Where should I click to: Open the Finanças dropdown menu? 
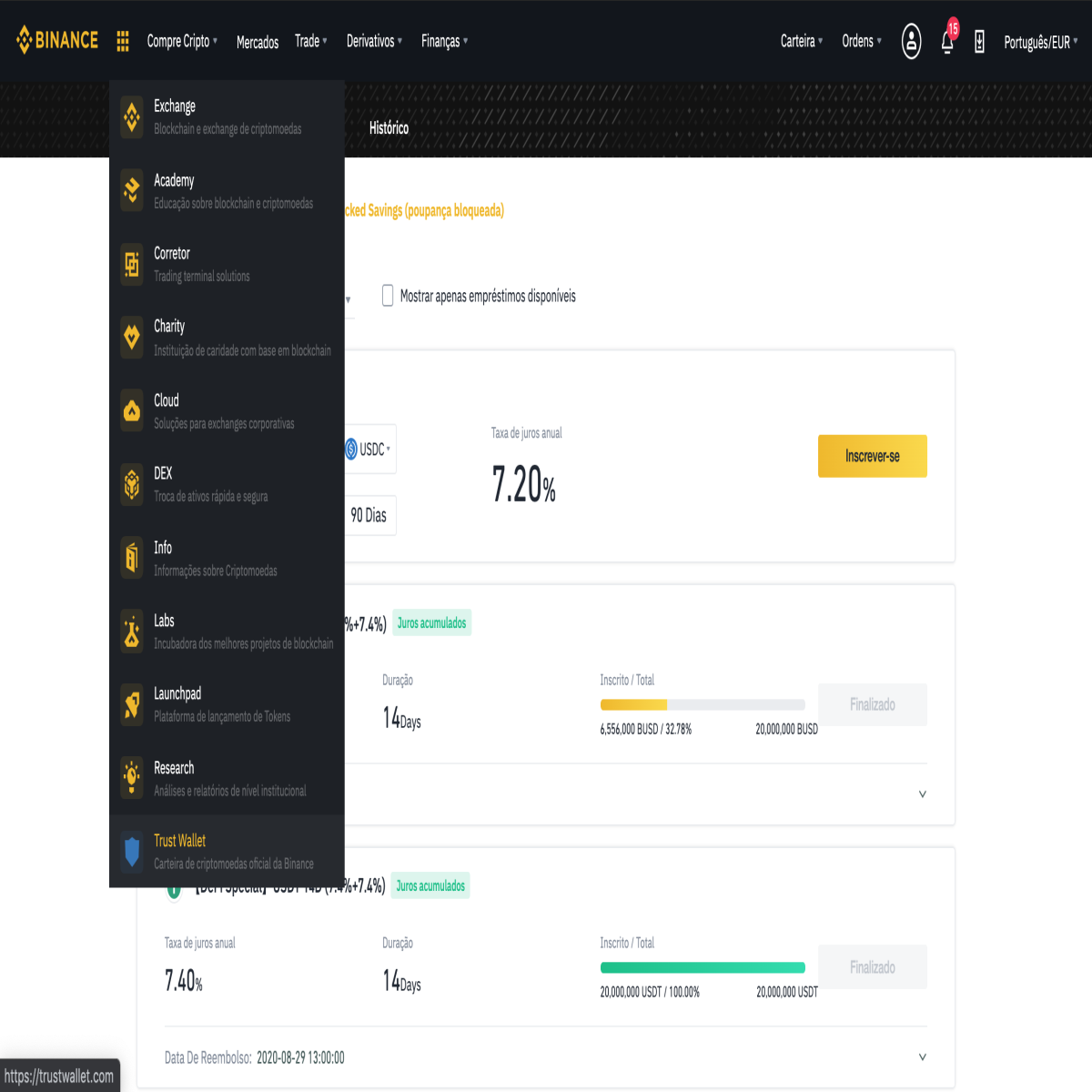click(x=444, y=41)
